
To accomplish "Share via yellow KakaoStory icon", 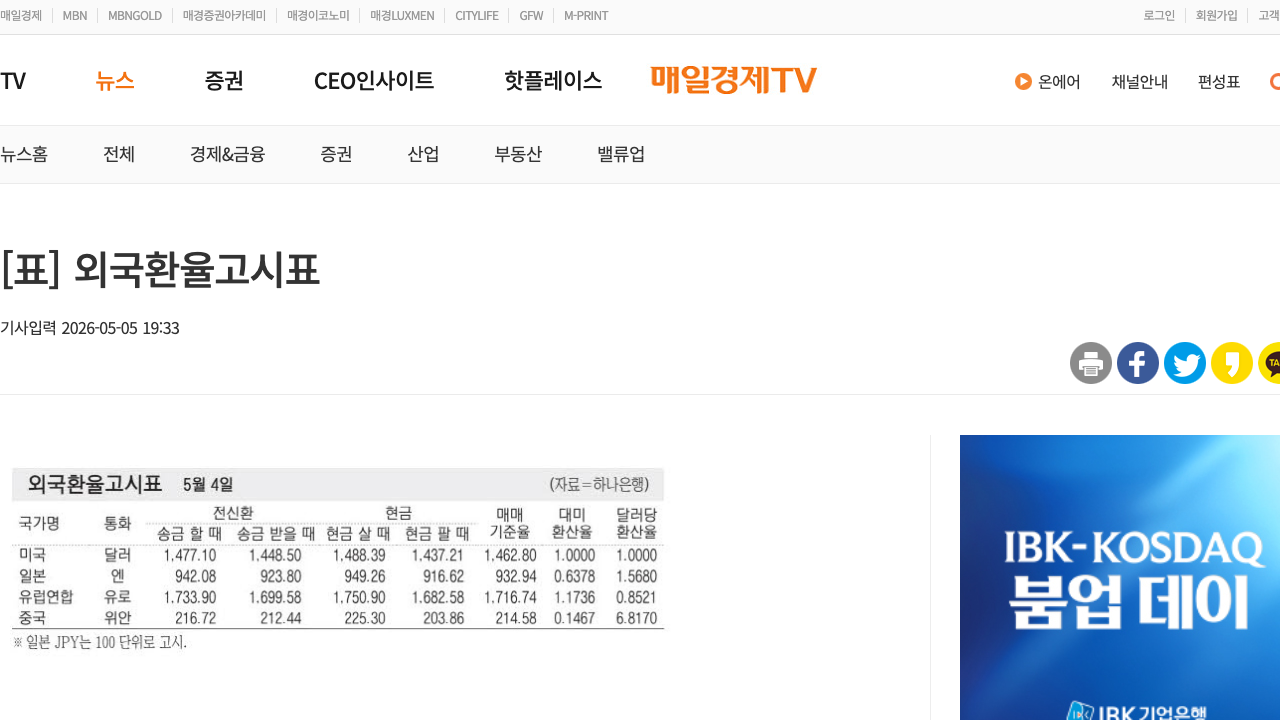I will click(x=1232, y=363).
